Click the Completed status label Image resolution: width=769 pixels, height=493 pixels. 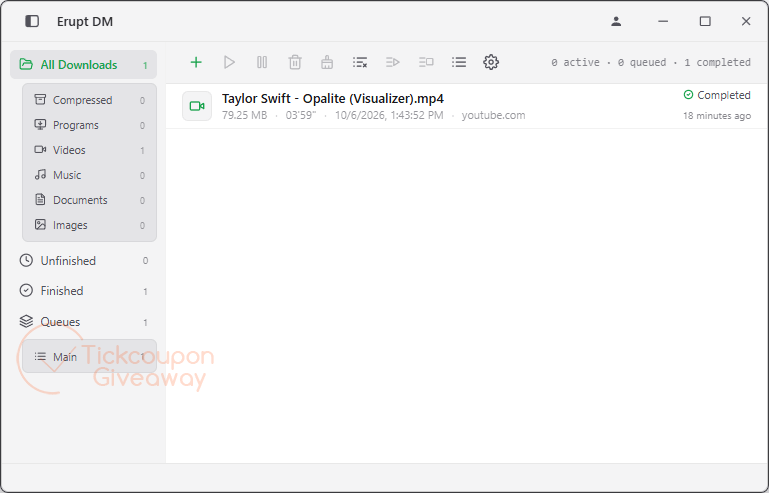click(x=723, y=95)
